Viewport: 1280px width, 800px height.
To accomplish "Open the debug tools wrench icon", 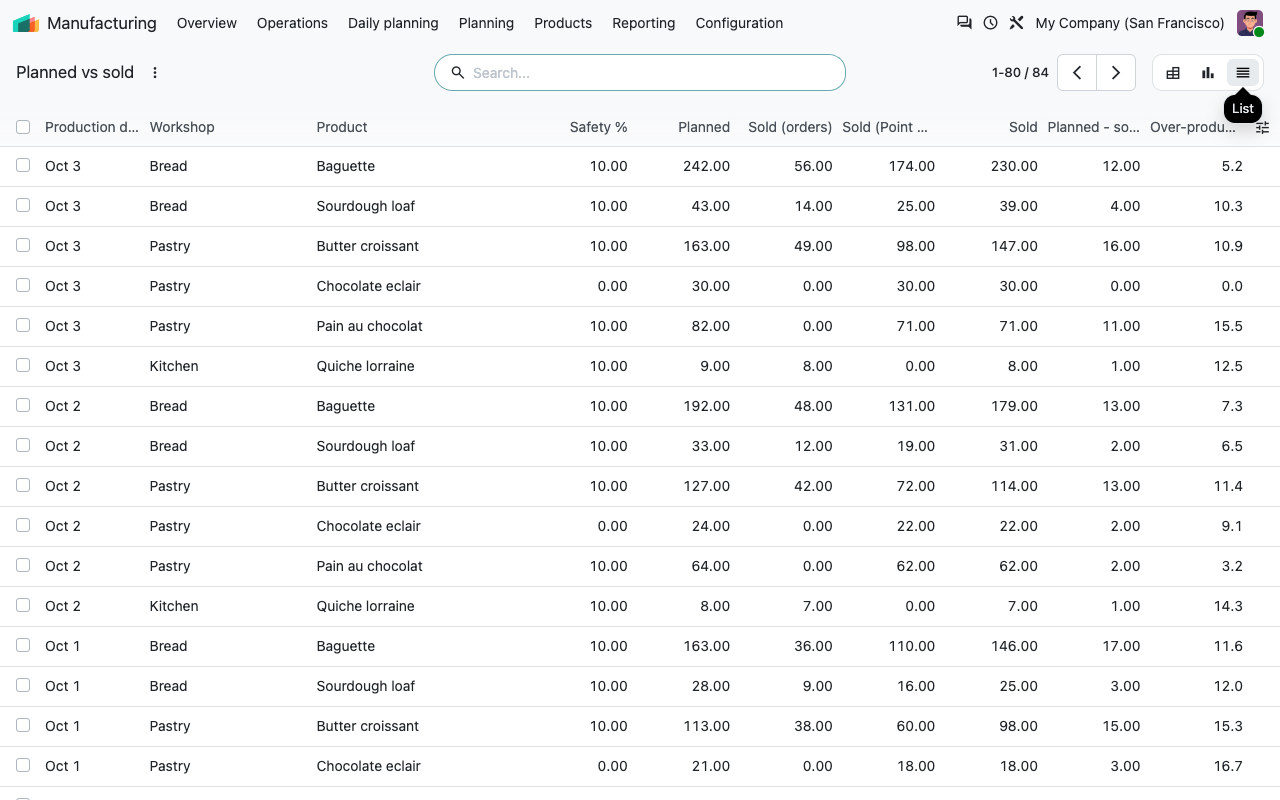I will (1016, 23).
